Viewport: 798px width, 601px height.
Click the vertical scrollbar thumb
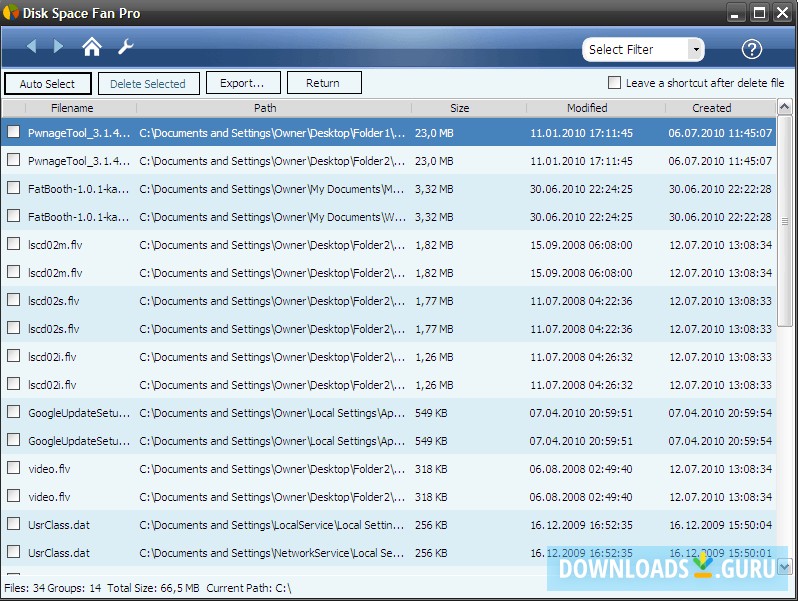tap(784, 221)
